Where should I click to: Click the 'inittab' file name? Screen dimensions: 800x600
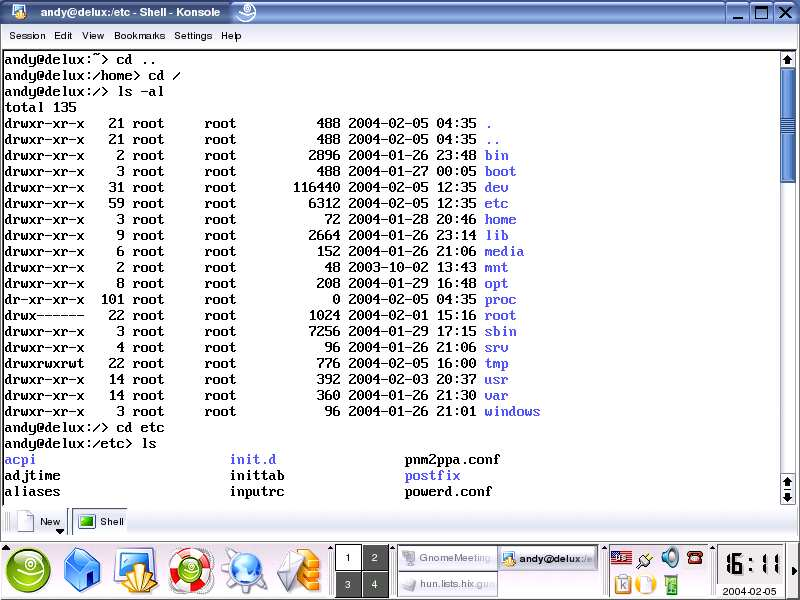point(257,476)
